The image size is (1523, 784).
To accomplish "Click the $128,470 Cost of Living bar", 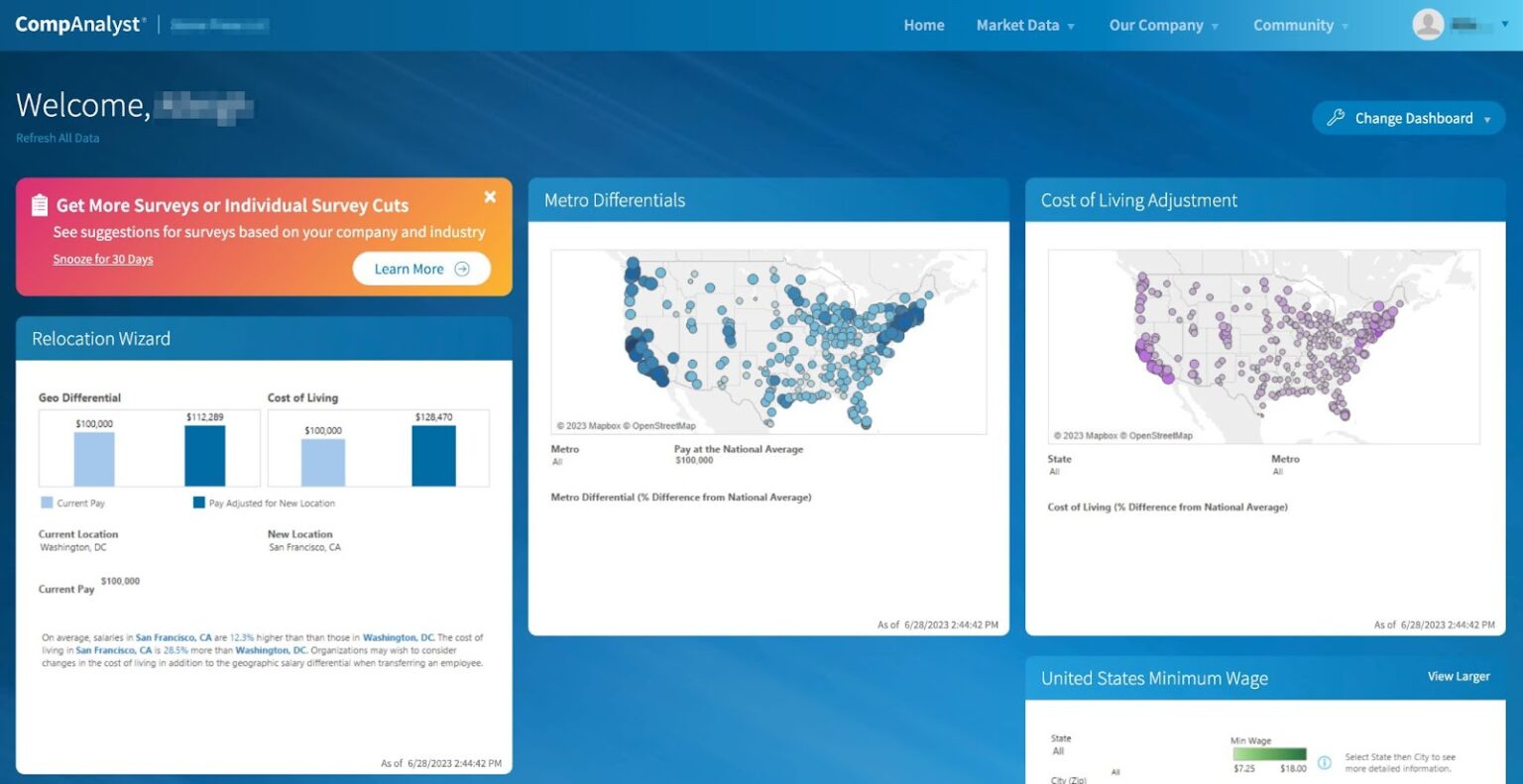I will click(433, 456).
